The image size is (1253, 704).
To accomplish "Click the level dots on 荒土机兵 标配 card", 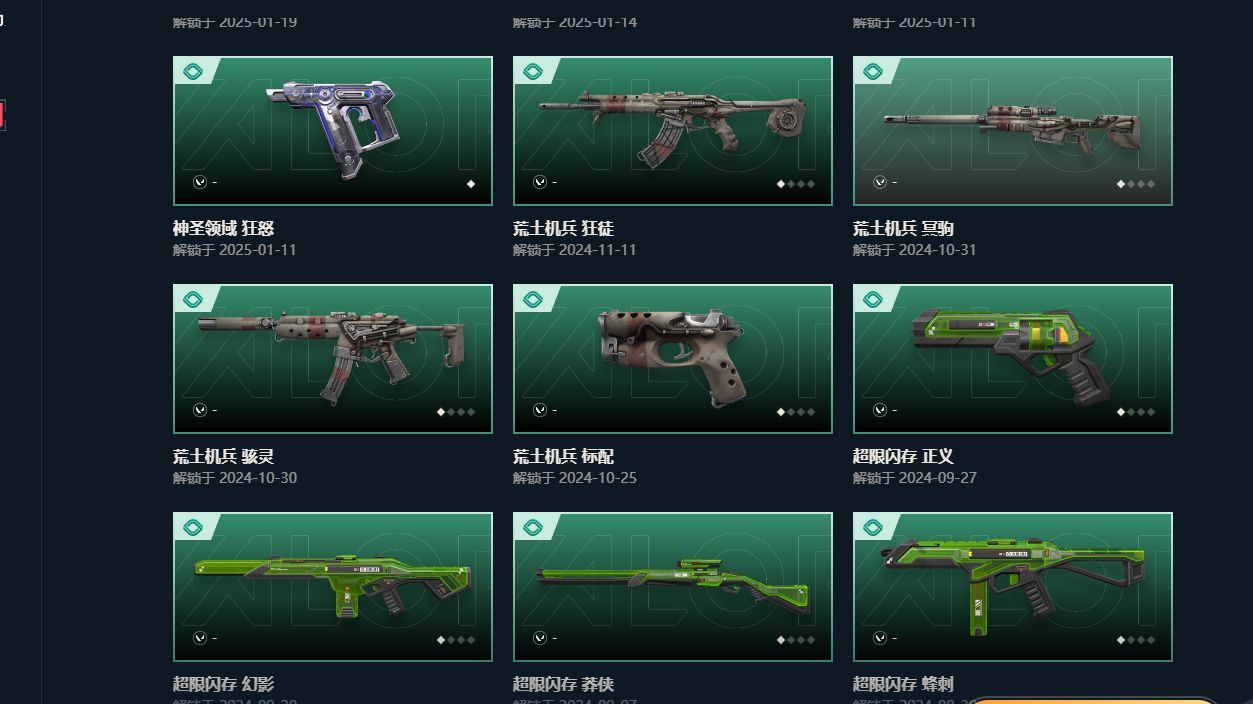I will click(x=797, y=412).
